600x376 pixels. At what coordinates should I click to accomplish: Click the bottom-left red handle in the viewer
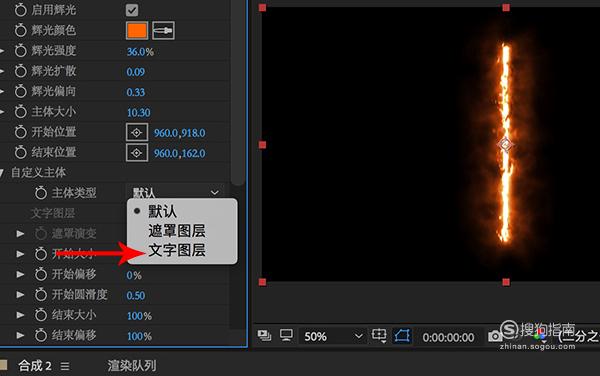coord(262,282)
